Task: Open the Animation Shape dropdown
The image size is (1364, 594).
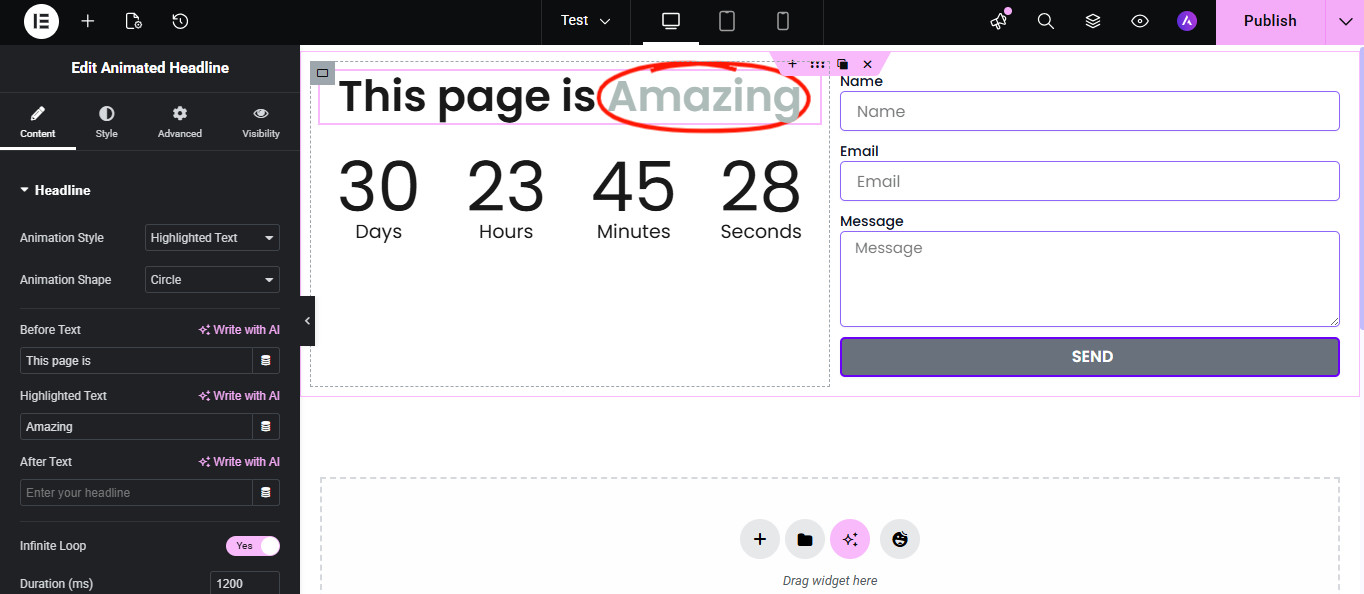Action: (x=212, y=280)
